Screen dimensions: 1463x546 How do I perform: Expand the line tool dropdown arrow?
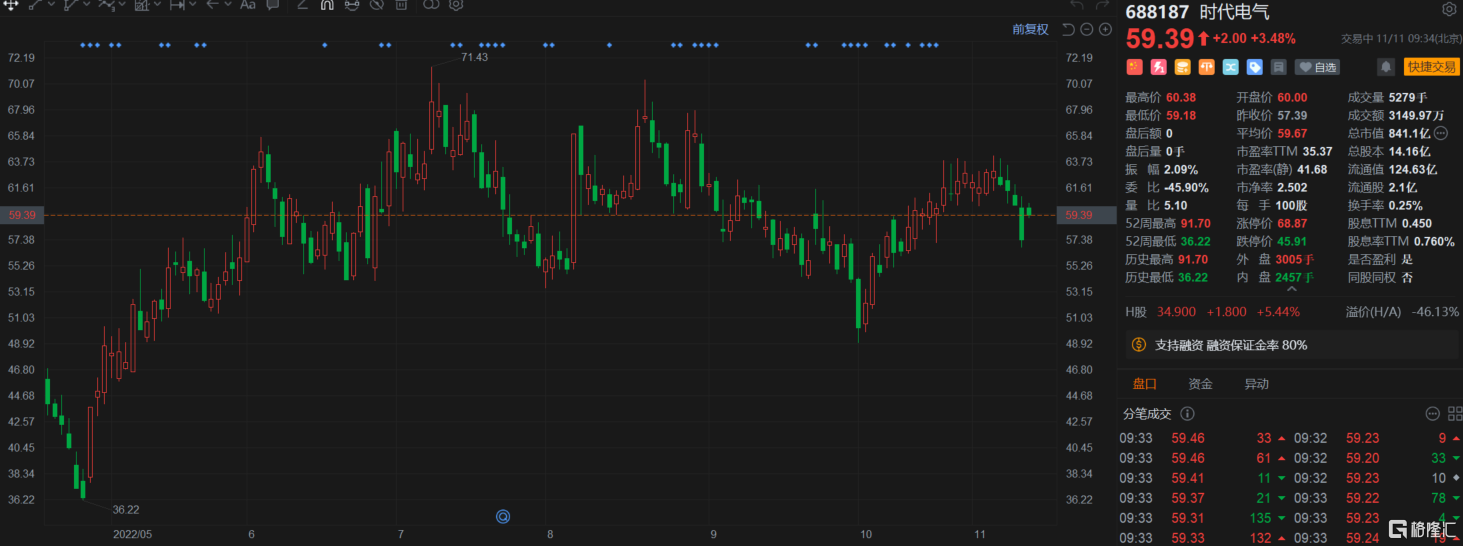pyautogui.click(x=51, y=4)
